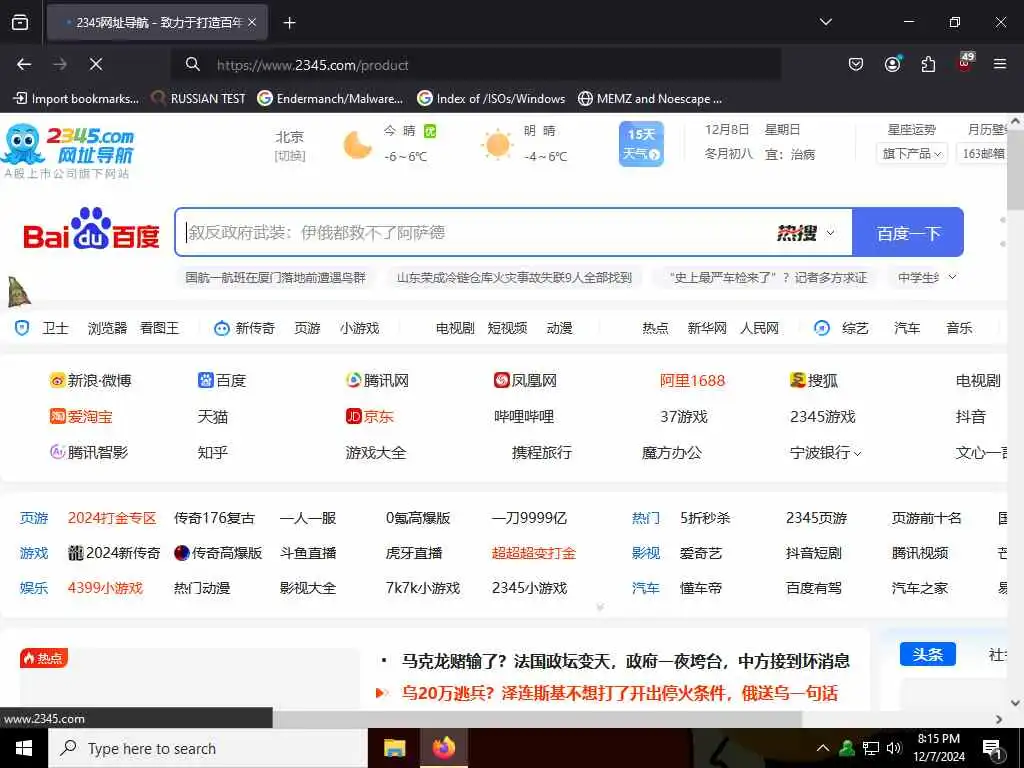Image resolution: width=1024 pixels, height=768 pixels.
Task: Open 凤凰网 site link
Action: (x=525, y=380)
